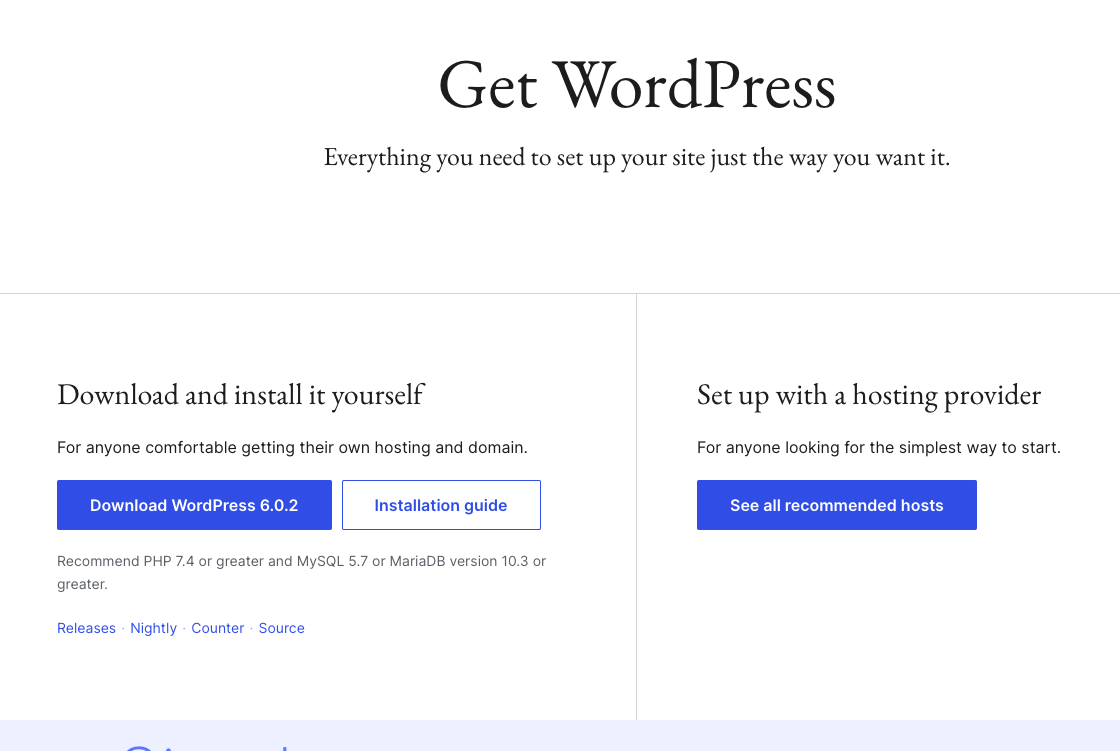Click 'Set up with a hosting provider' heading
The image size is (1120, 751).
[869, 395]
